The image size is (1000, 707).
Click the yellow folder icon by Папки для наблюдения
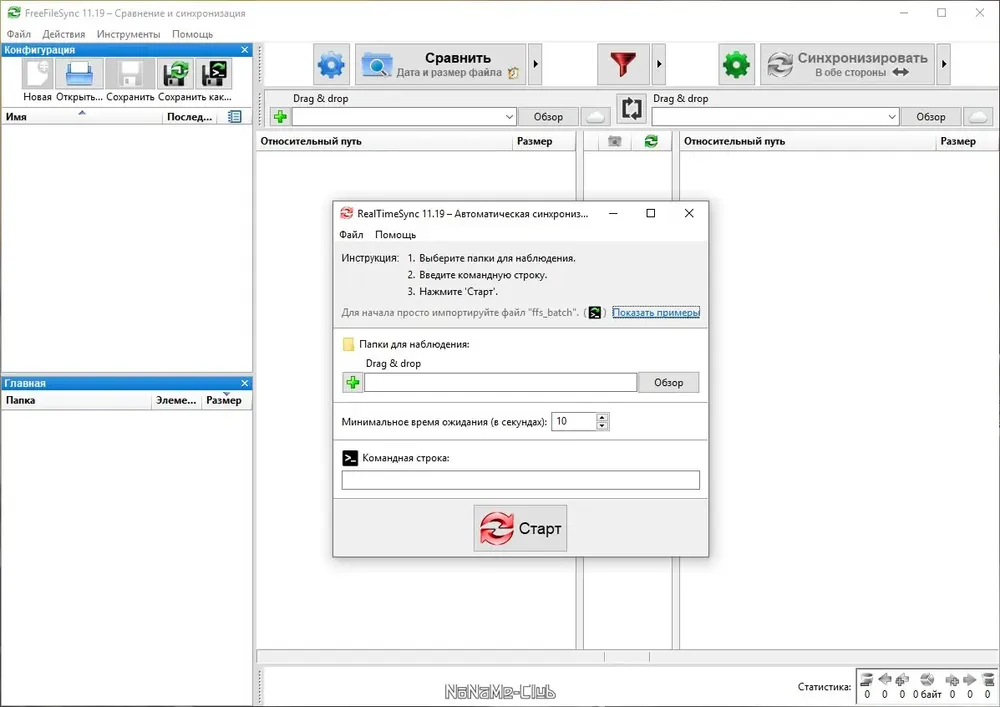pyautogui.click(x=348, y=344)
